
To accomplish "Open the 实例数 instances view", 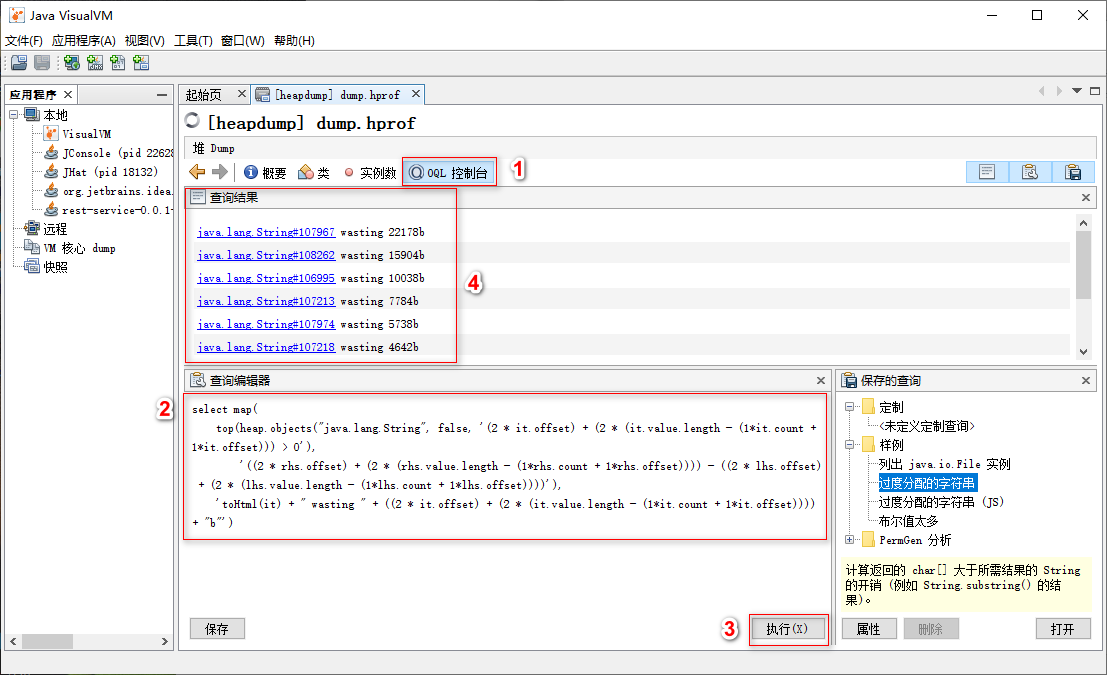I will pyautogui.click(x=369, y=172).
